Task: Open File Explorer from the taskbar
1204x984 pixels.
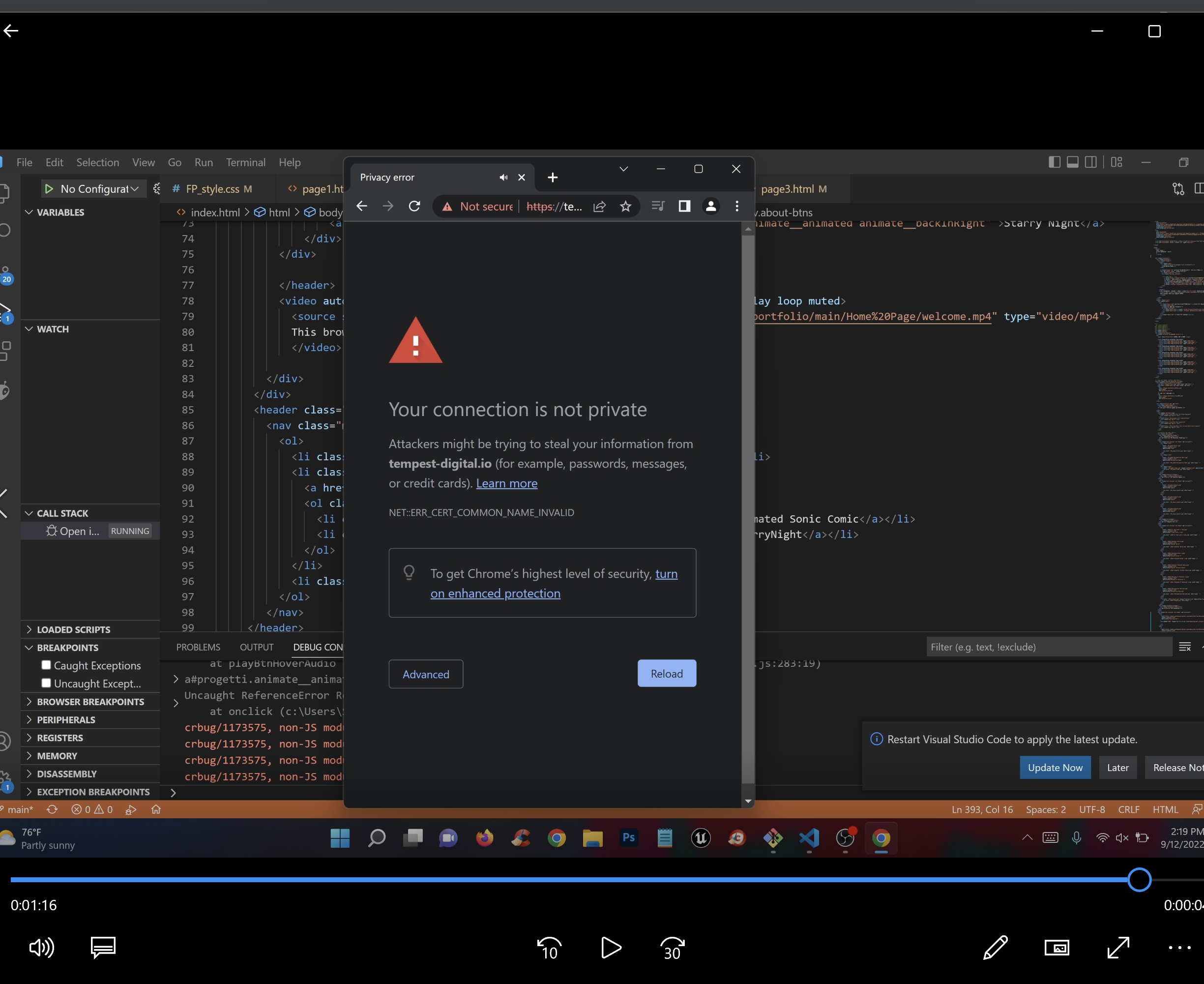Action: (x=592, y=838)
